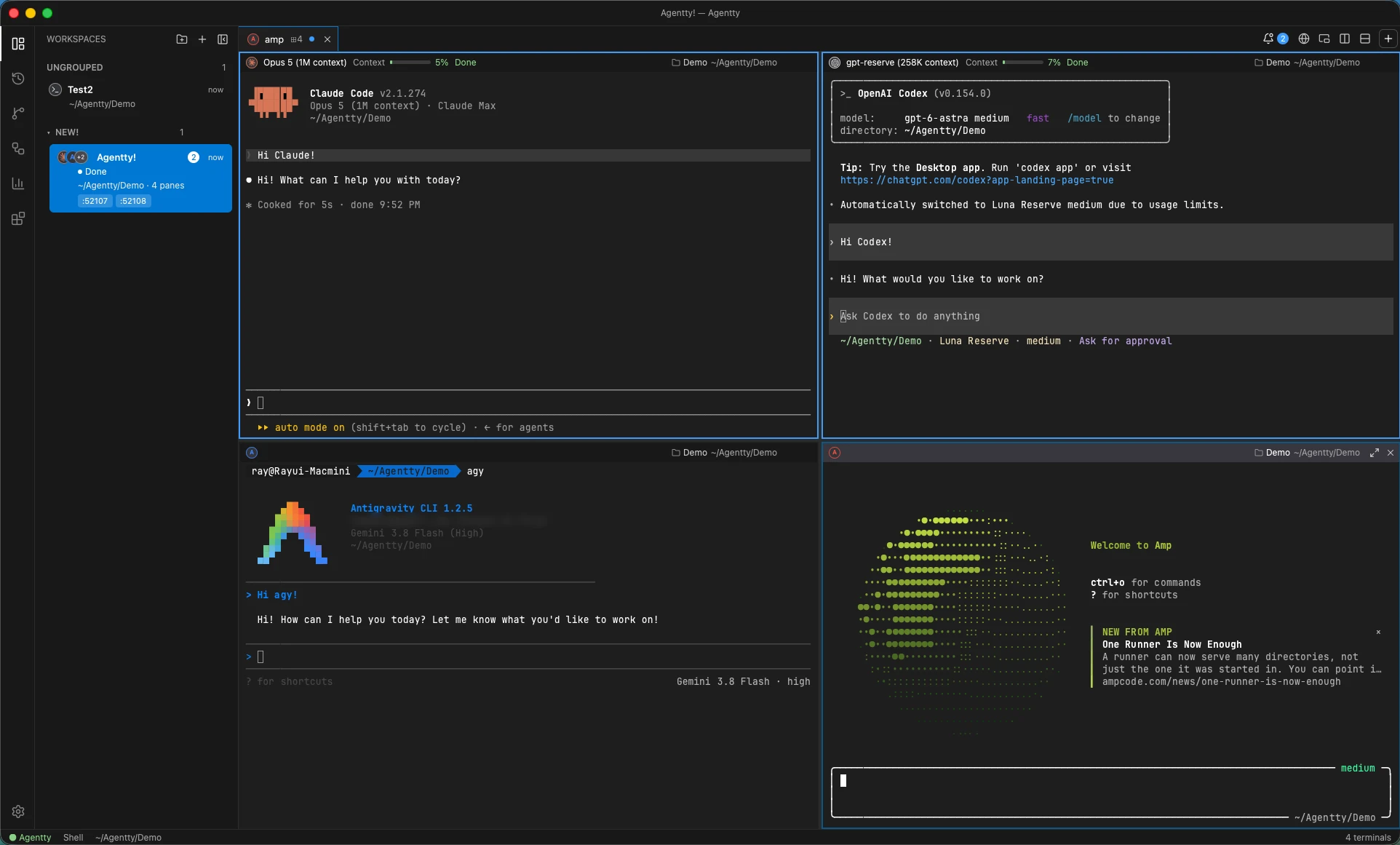Click the stacked agent avatars on Agentty! card
Viewport: 1400px width, 845px height.
coord(73,157)
